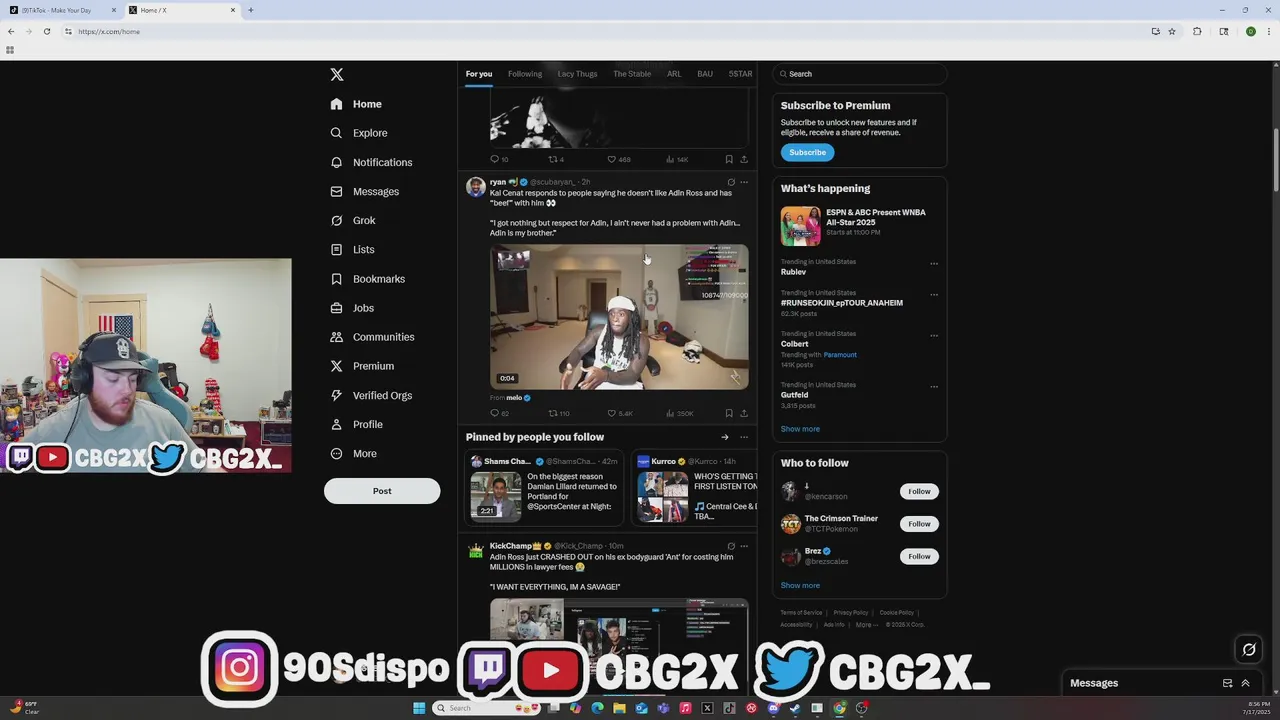
Task: Click the Post button
Action: [x=382, y=491]
